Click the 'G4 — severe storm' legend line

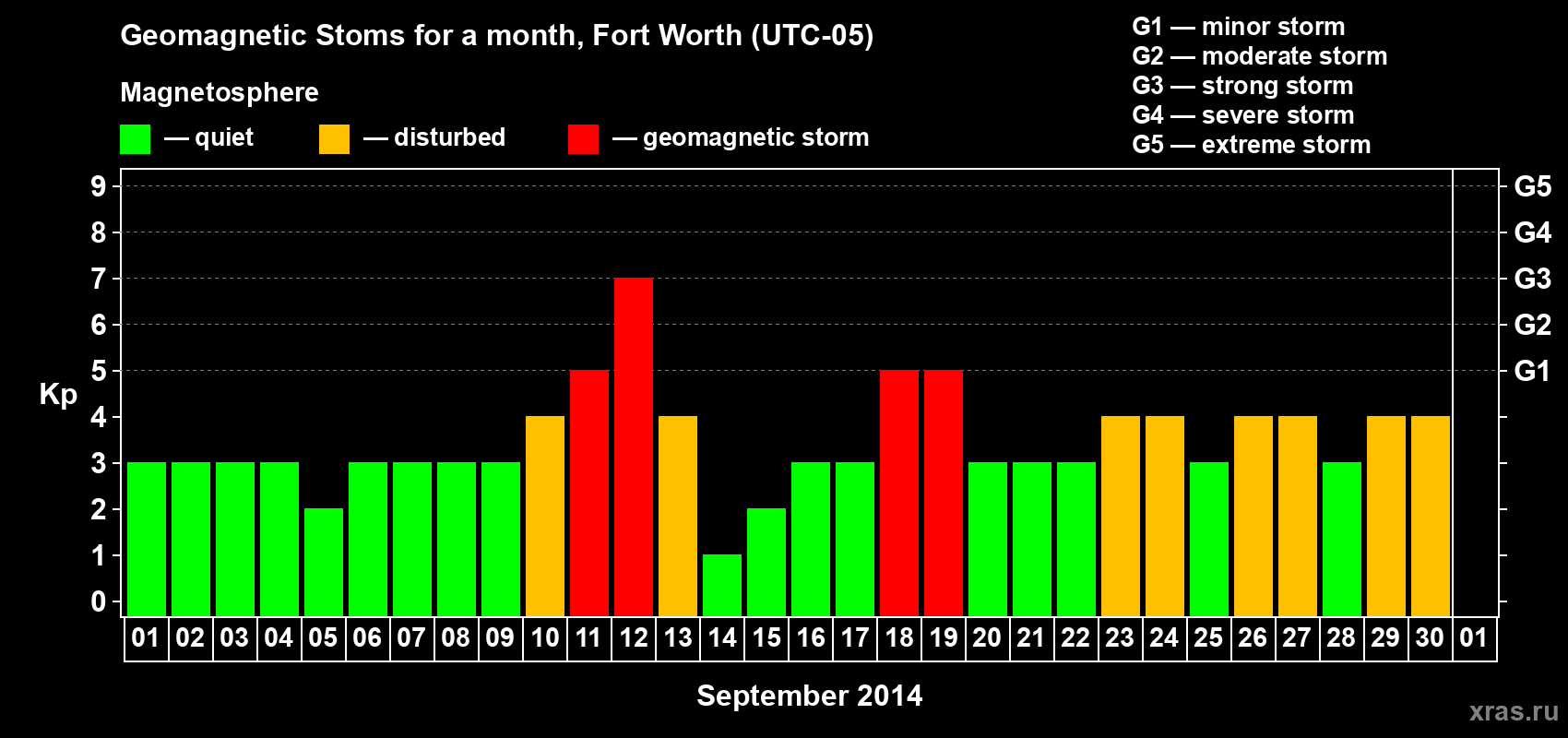[x=1243, y=115]
